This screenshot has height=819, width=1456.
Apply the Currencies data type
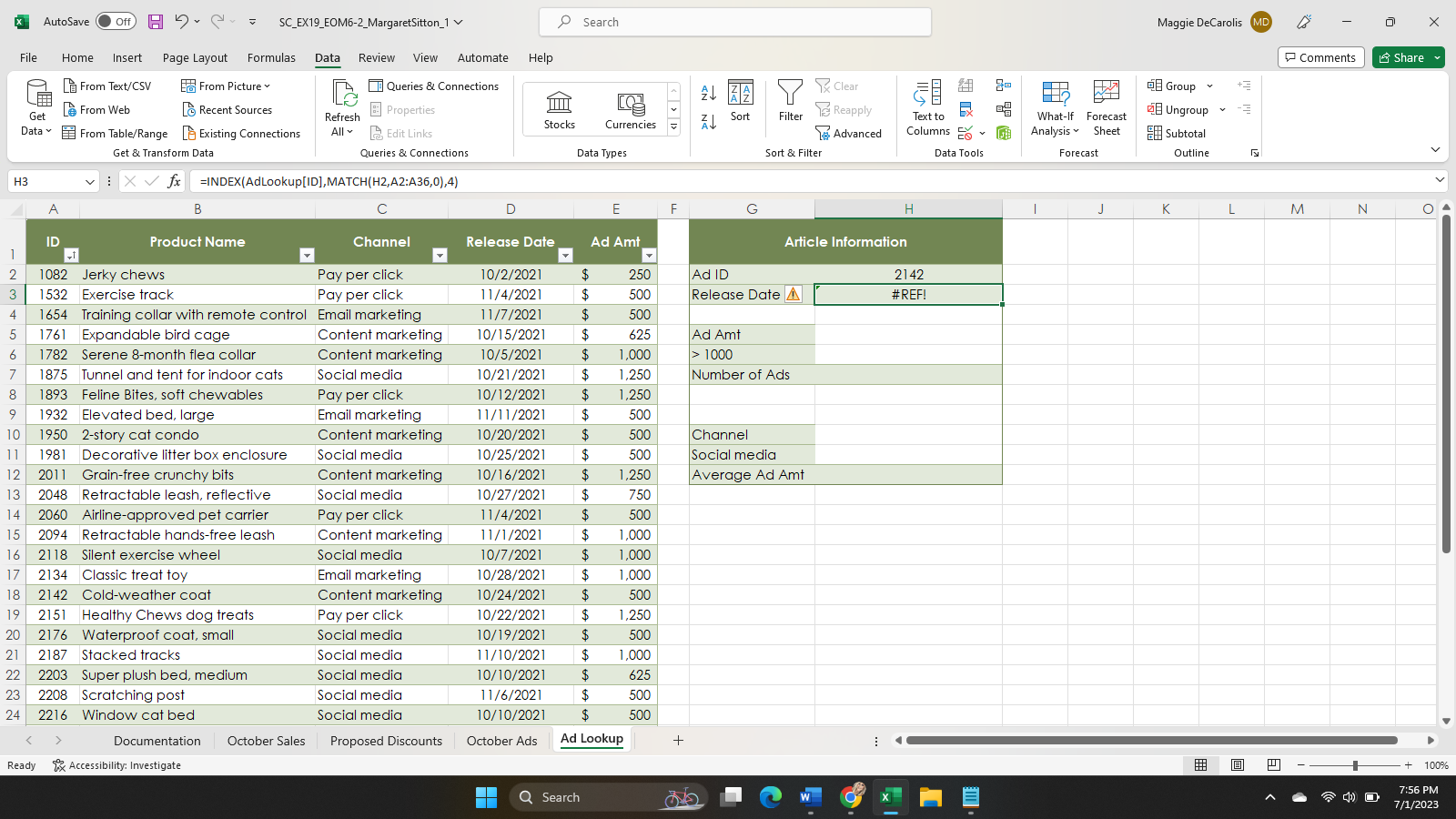(x=630, y=107)
